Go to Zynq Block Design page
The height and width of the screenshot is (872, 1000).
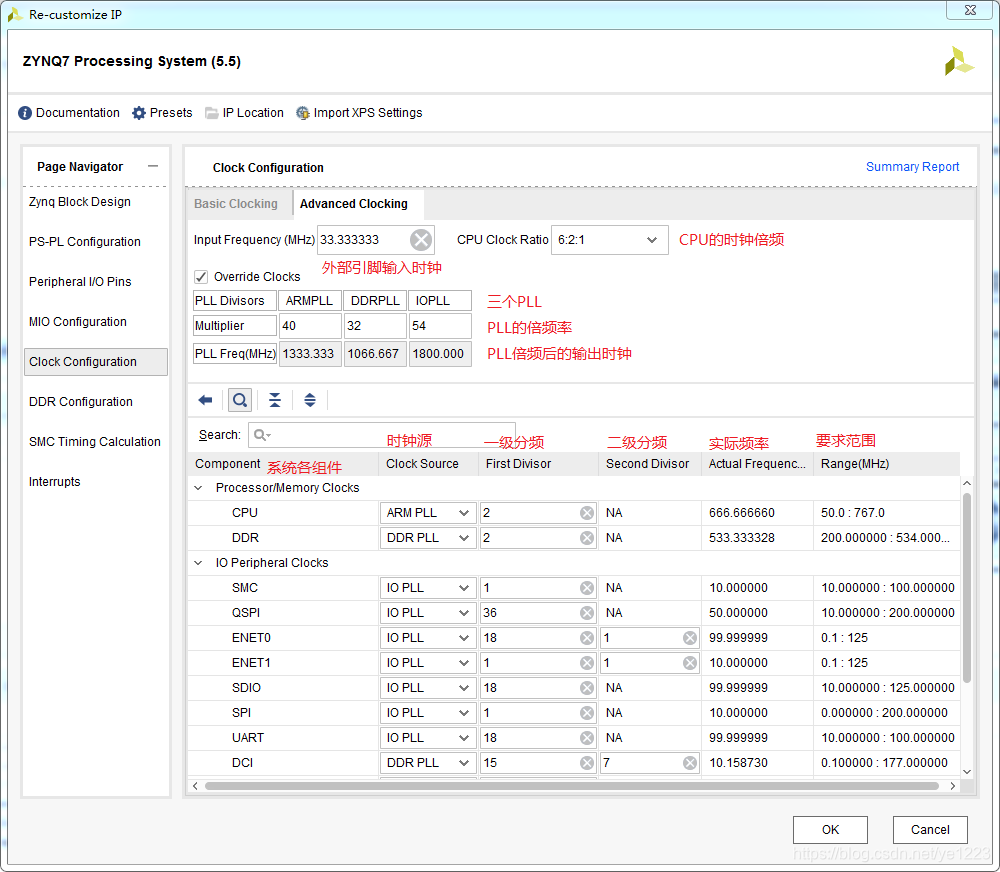tap(80, 202)
